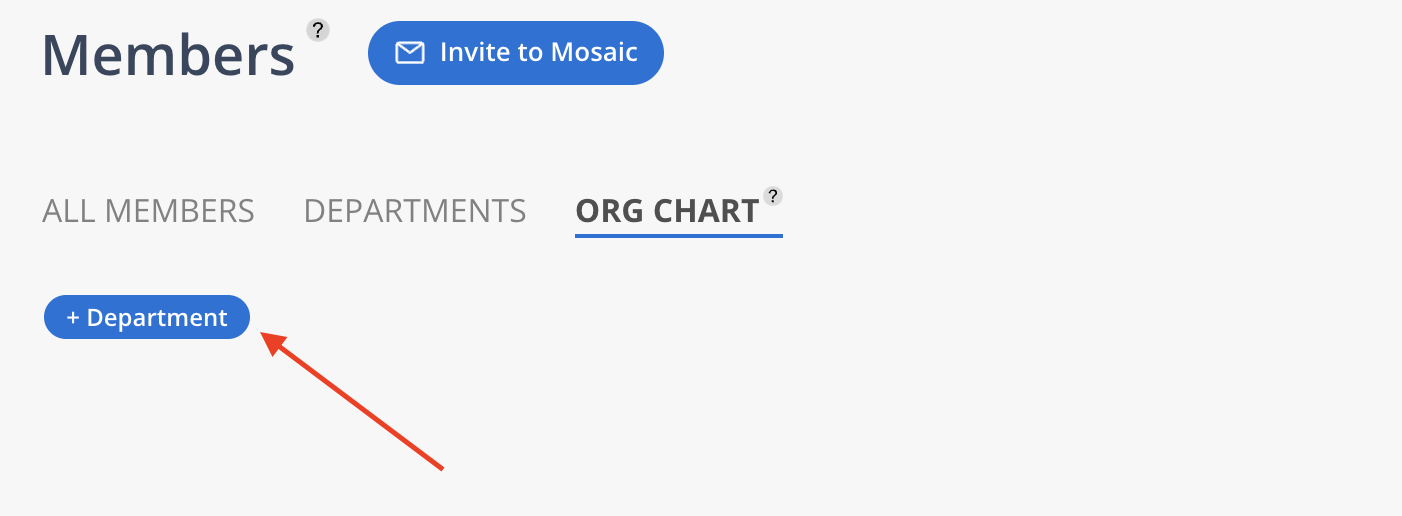Image resolution: width=1402 pixels, height=516 pixels.
Task: Click the help icon beside Members heading
Action: click(318, 30)
